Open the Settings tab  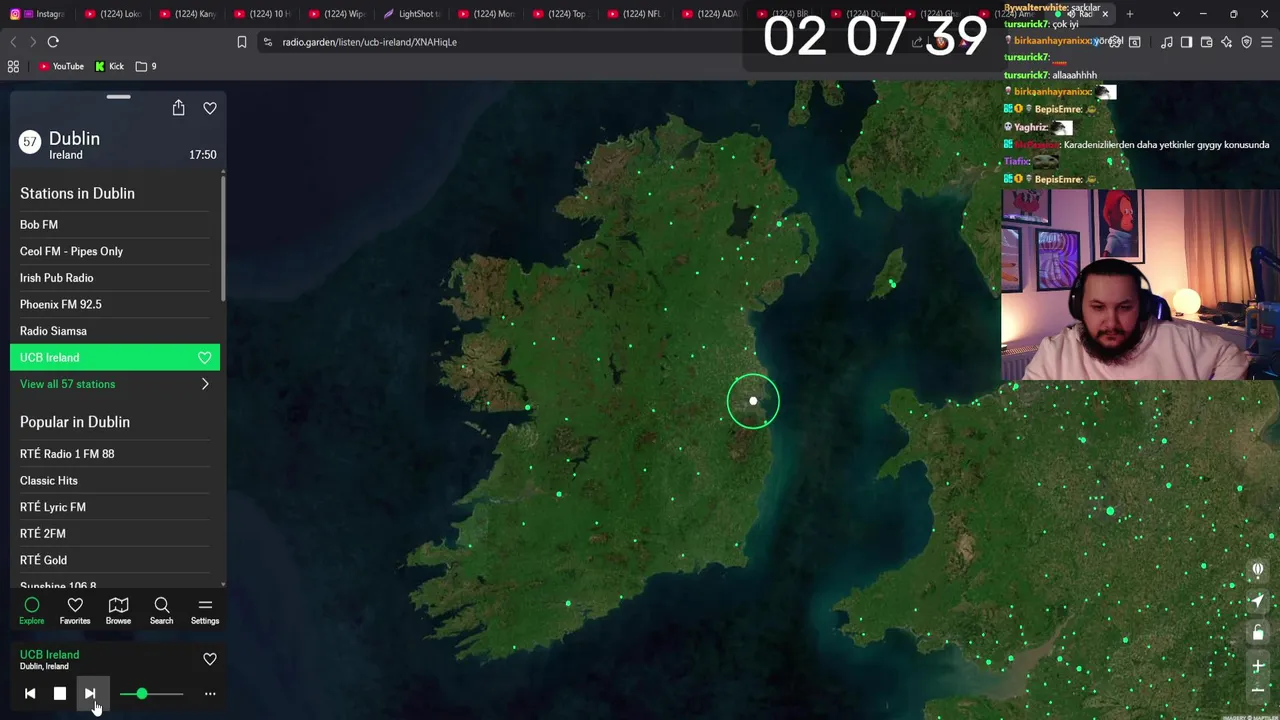(x=205, y=611)
